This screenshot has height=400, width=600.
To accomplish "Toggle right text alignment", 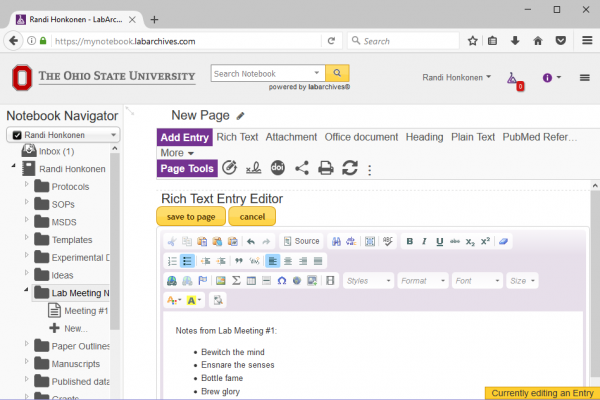I will 303,261.
